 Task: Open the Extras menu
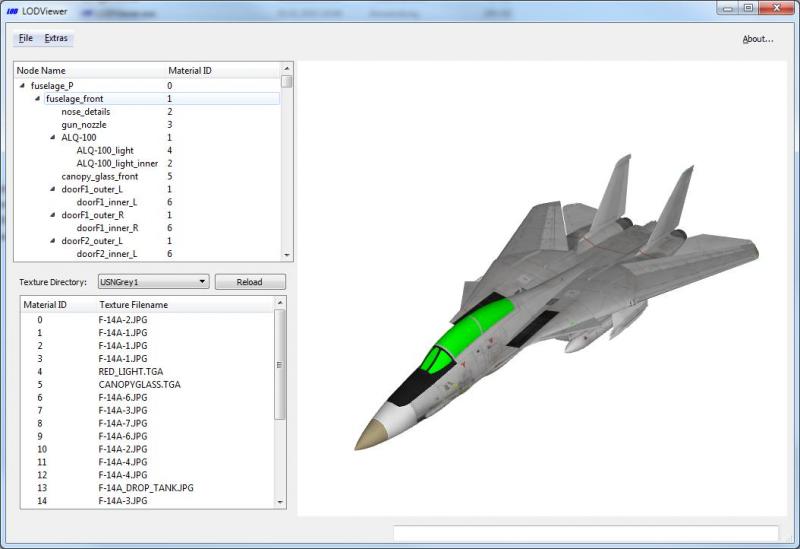(56, 38)
